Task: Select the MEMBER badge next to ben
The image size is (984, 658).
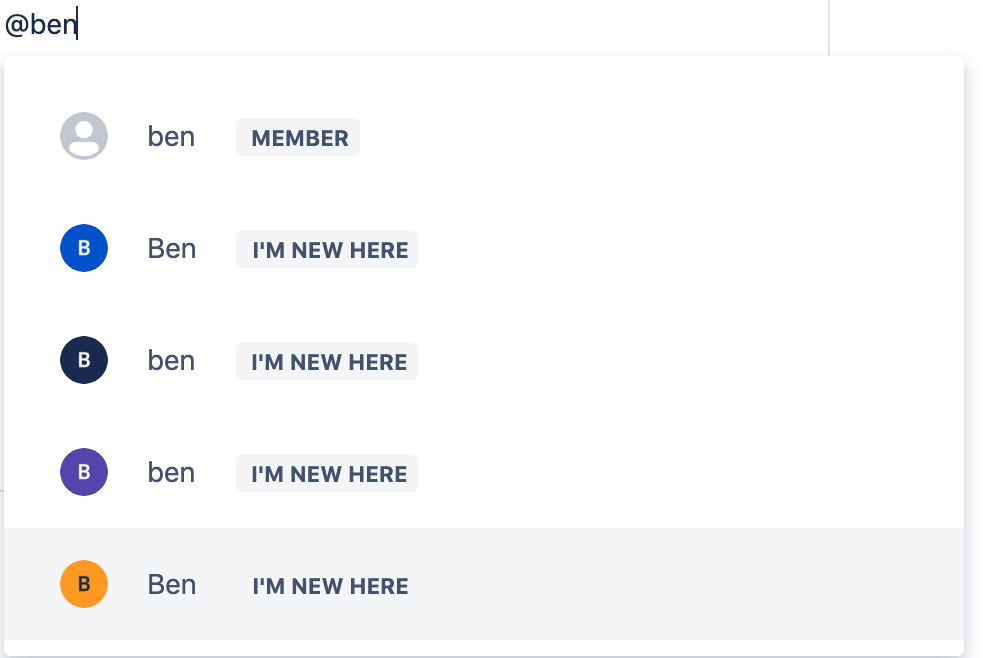Action: pos(297,137)
